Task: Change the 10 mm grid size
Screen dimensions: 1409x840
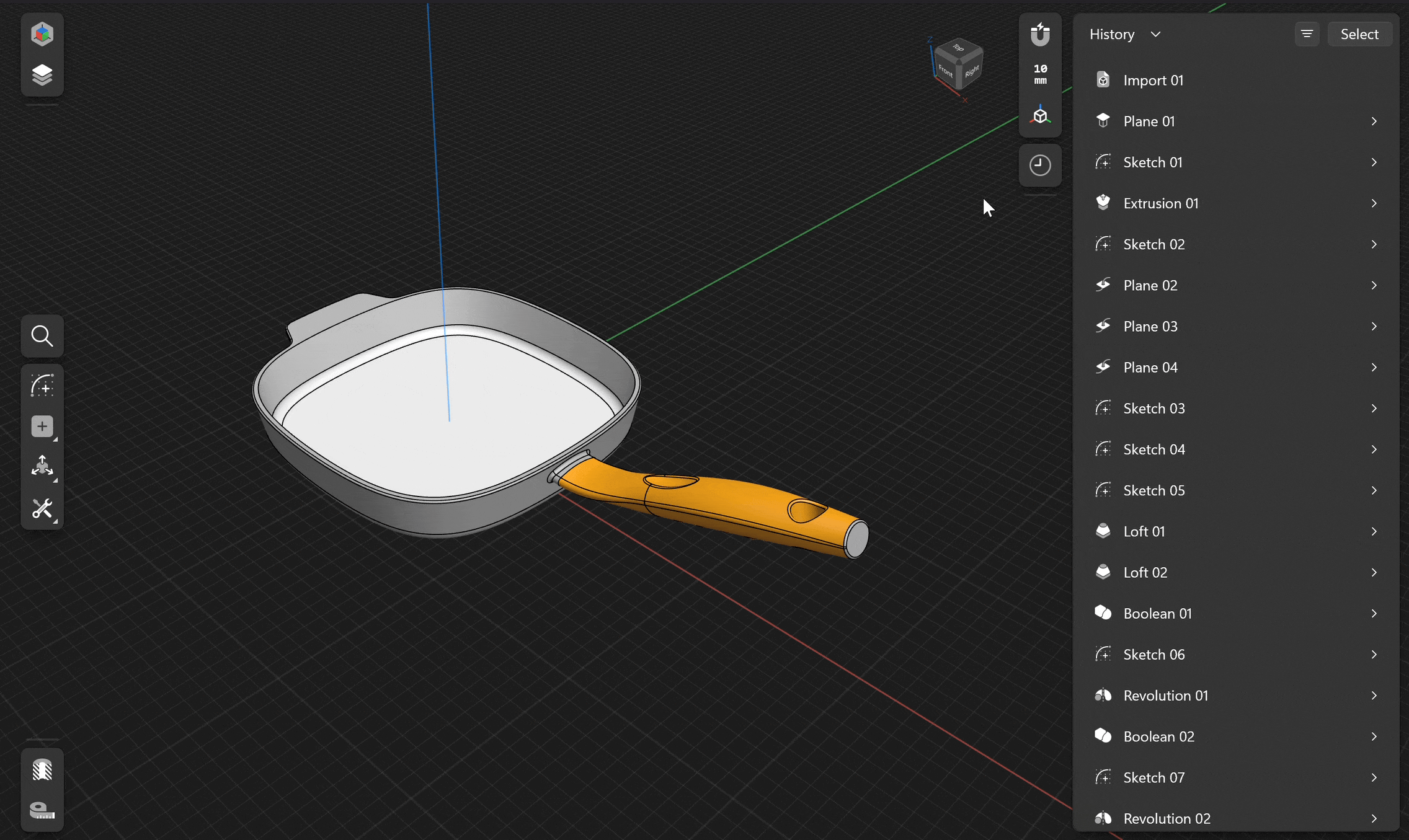Action: point(1040,74)
